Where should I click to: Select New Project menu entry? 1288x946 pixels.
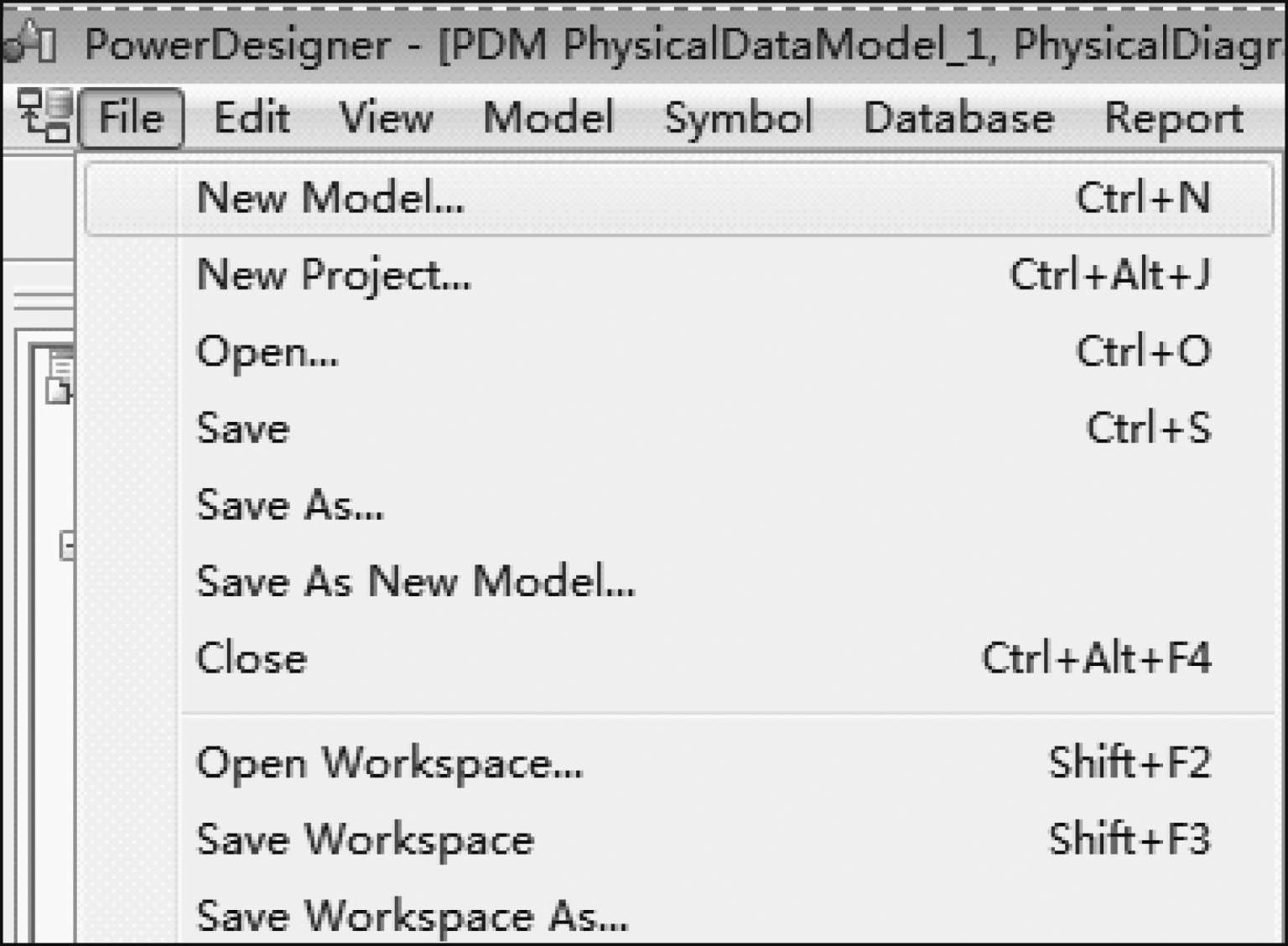(x=334, y=275)
